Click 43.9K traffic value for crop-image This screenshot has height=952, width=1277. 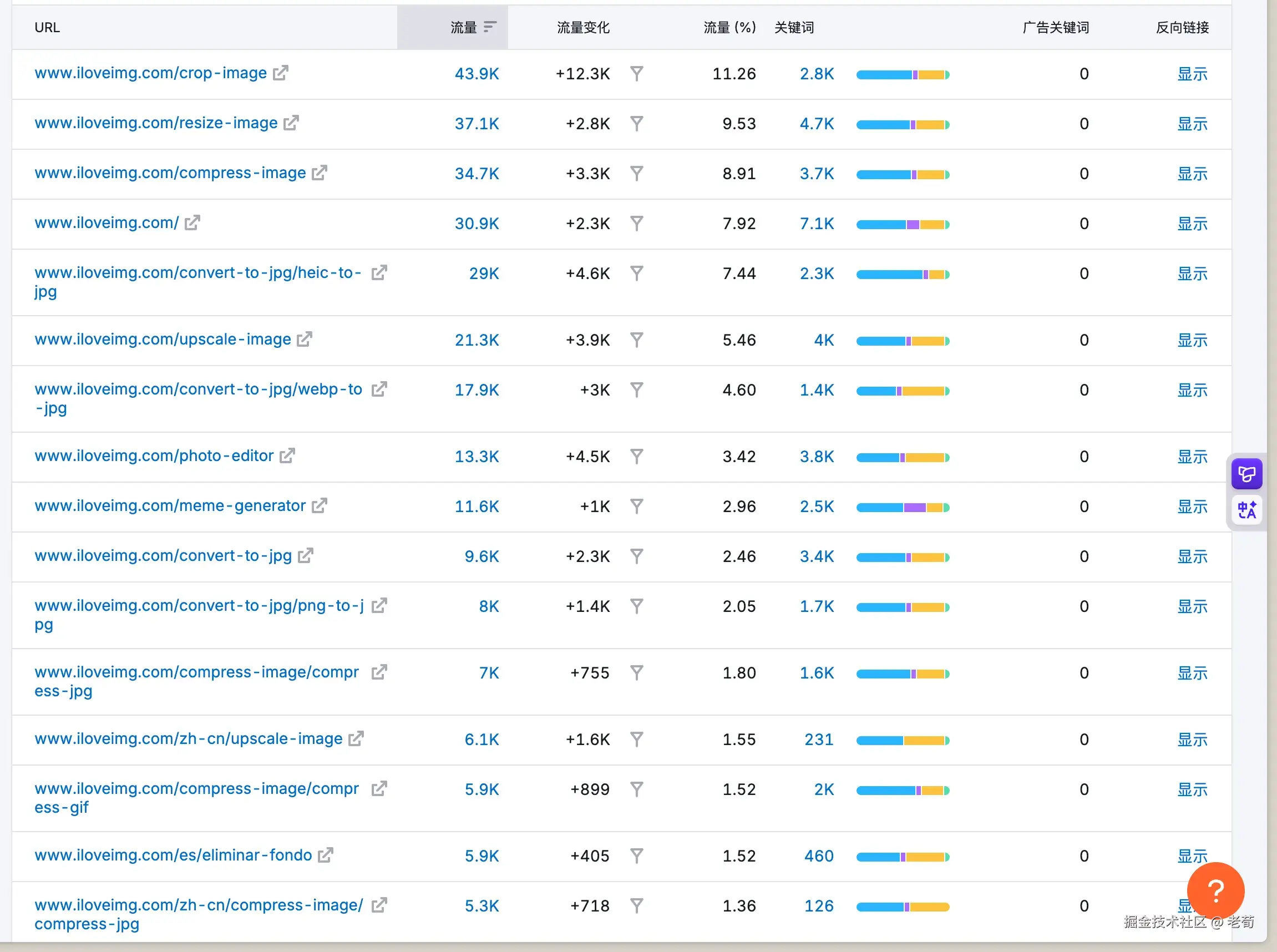click(477, 74)
